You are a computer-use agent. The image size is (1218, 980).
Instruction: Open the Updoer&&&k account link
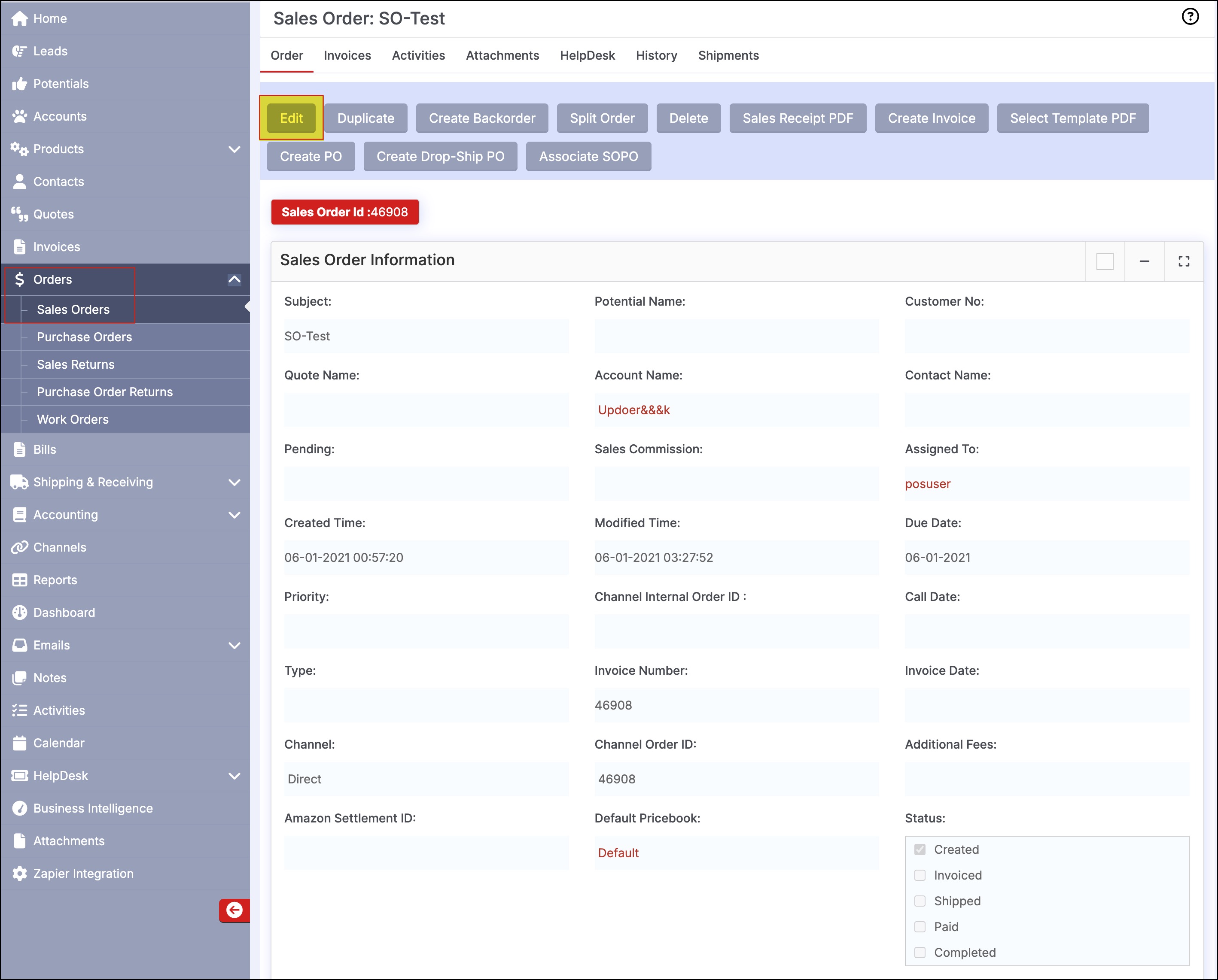tap(633, 410)
